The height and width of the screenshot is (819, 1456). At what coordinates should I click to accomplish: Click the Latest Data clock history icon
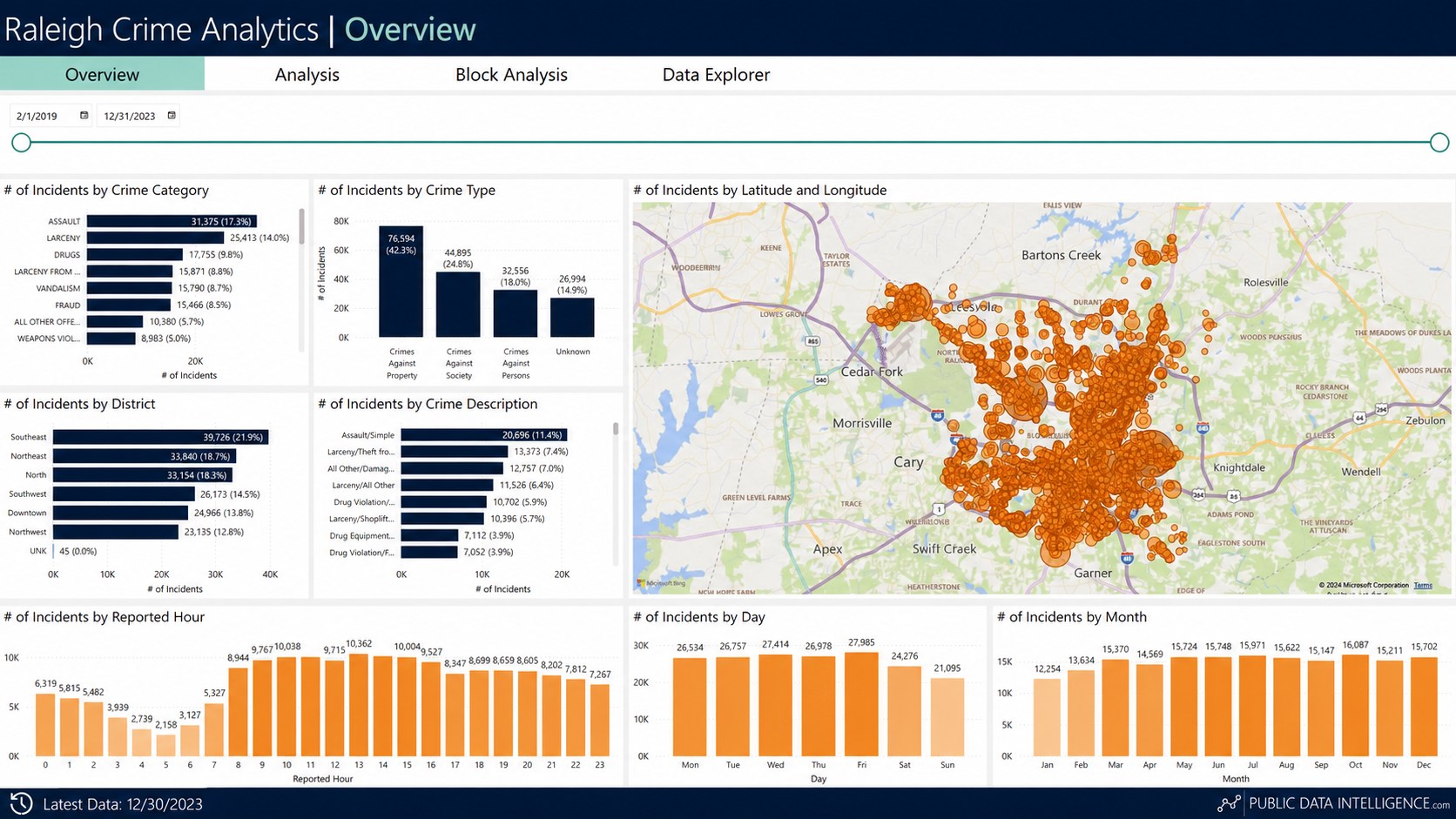[x=21, y=803]
